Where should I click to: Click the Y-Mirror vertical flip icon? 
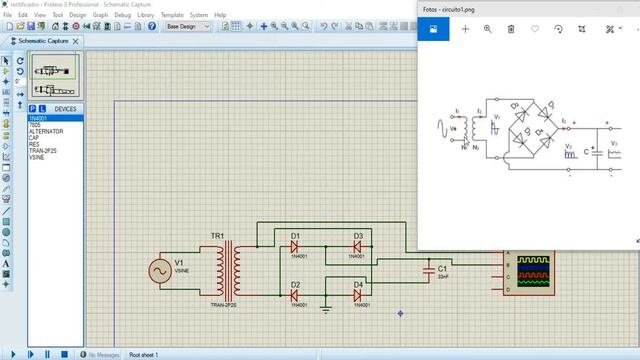point(20,105)
